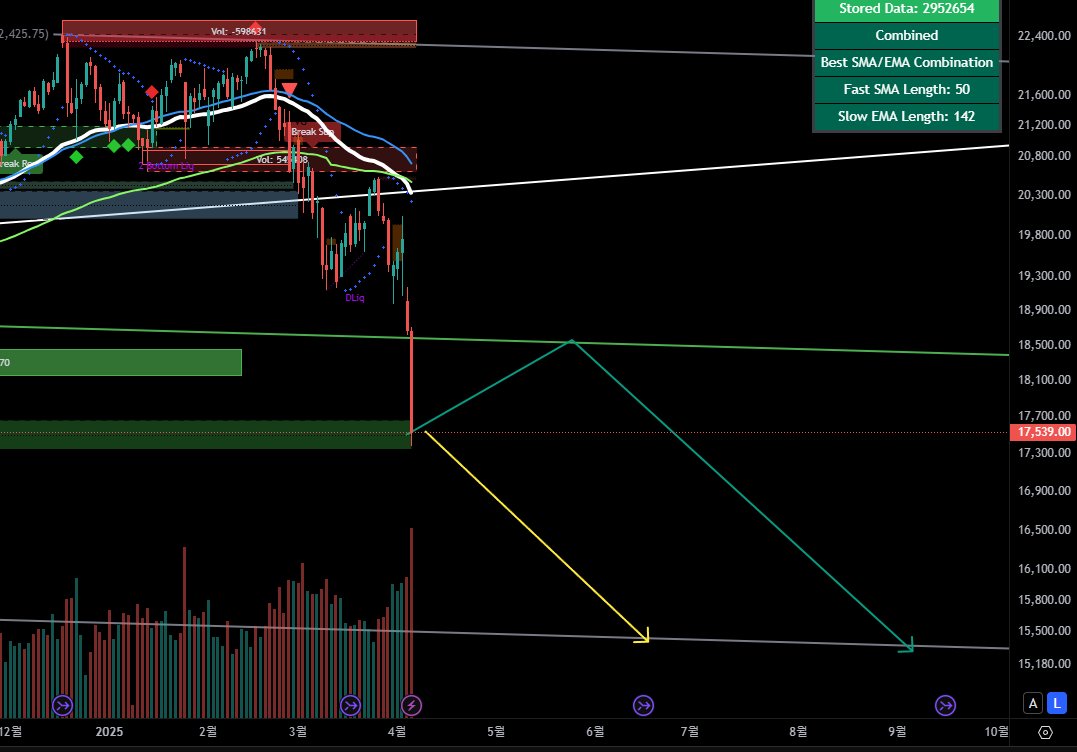
Task: Click the current price label 17,539.00
Action: pos(1044,432)
